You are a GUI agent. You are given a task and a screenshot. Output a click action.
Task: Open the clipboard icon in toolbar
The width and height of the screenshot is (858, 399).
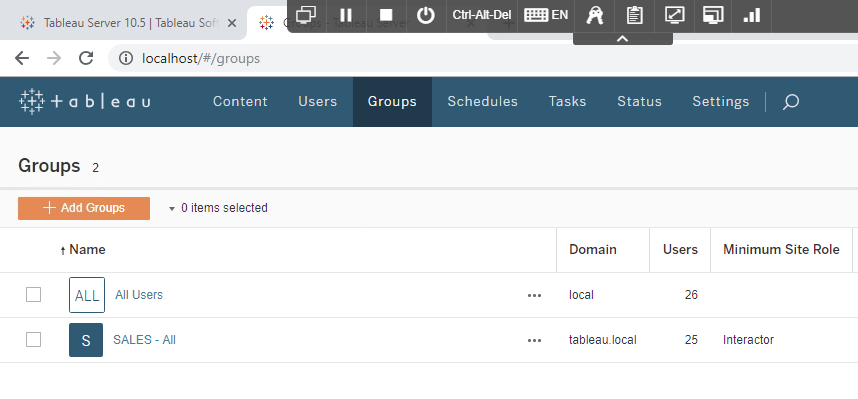(634, 15)
